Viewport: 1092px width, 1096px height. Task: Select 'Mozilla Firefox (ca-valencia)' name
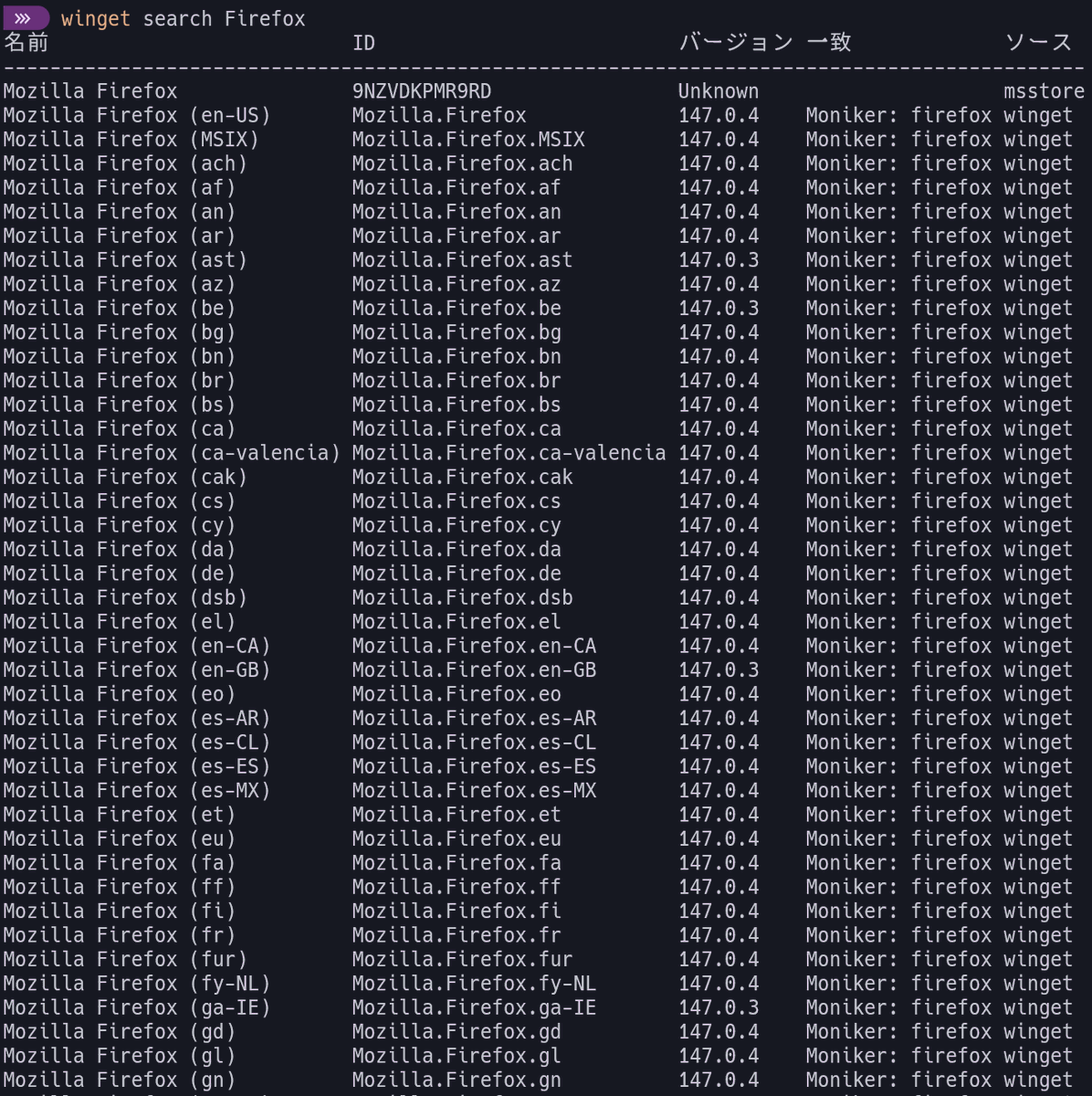pos(172,453)
